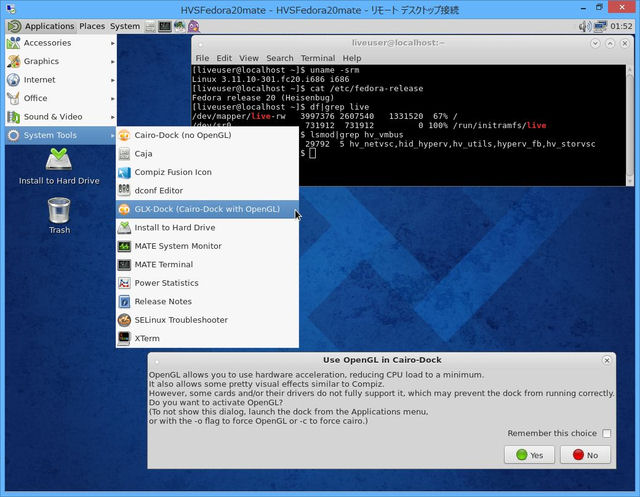Click the terminal vertical scrollbar
The width and height of the screenshot is (640, 497).
629,124
